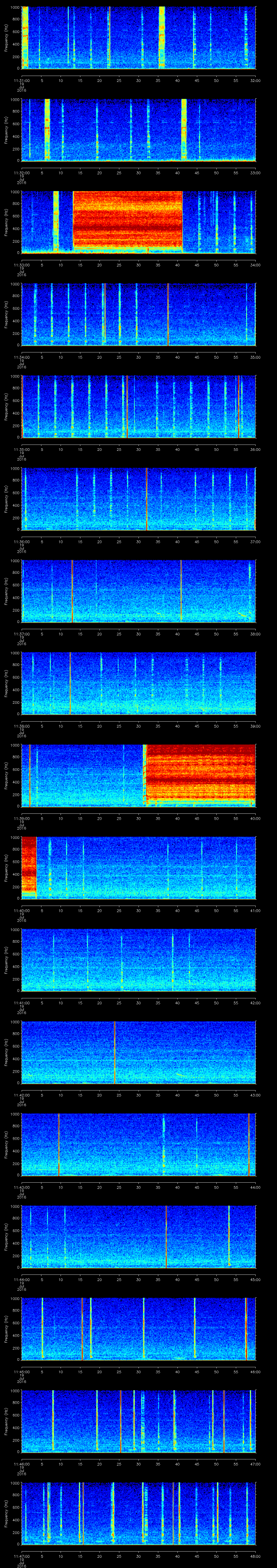Screen dimensions: 277x1568
Task: Select the spectrogram panel starting at 11:47:00
Action: click(139, 1513)
